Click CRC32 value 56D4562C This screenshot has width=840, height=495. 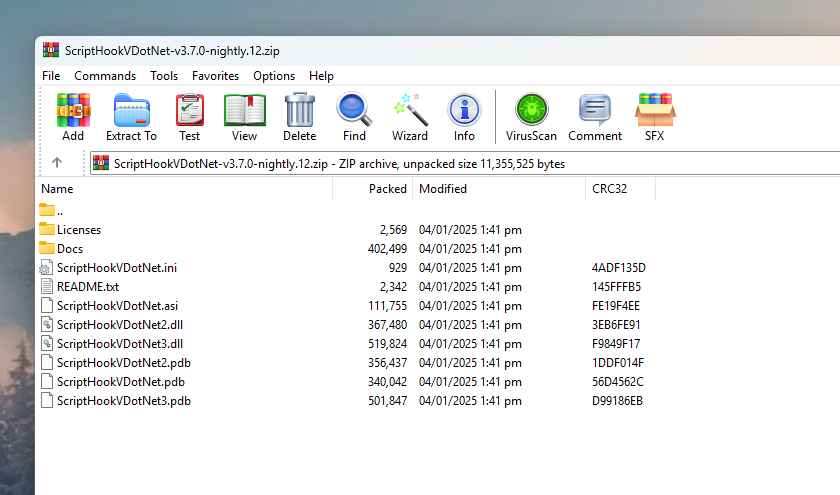617,381
